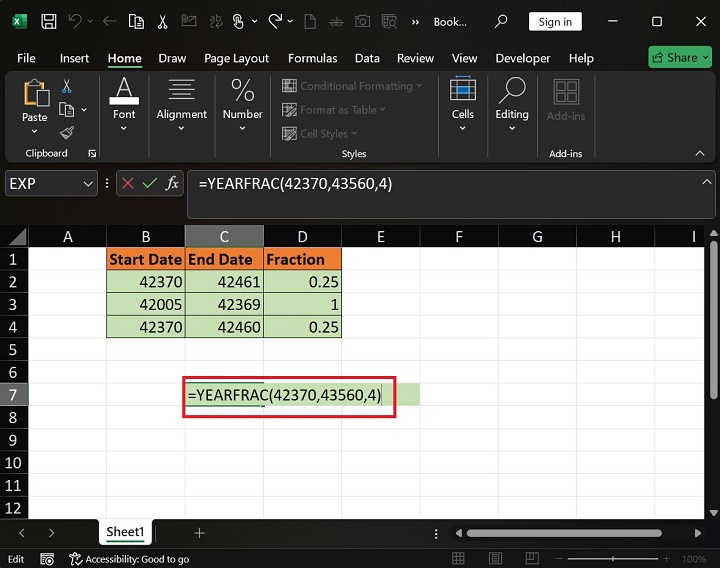Screen dimensions: 720x568
Task: Click the green Share button
Action: 679,57
